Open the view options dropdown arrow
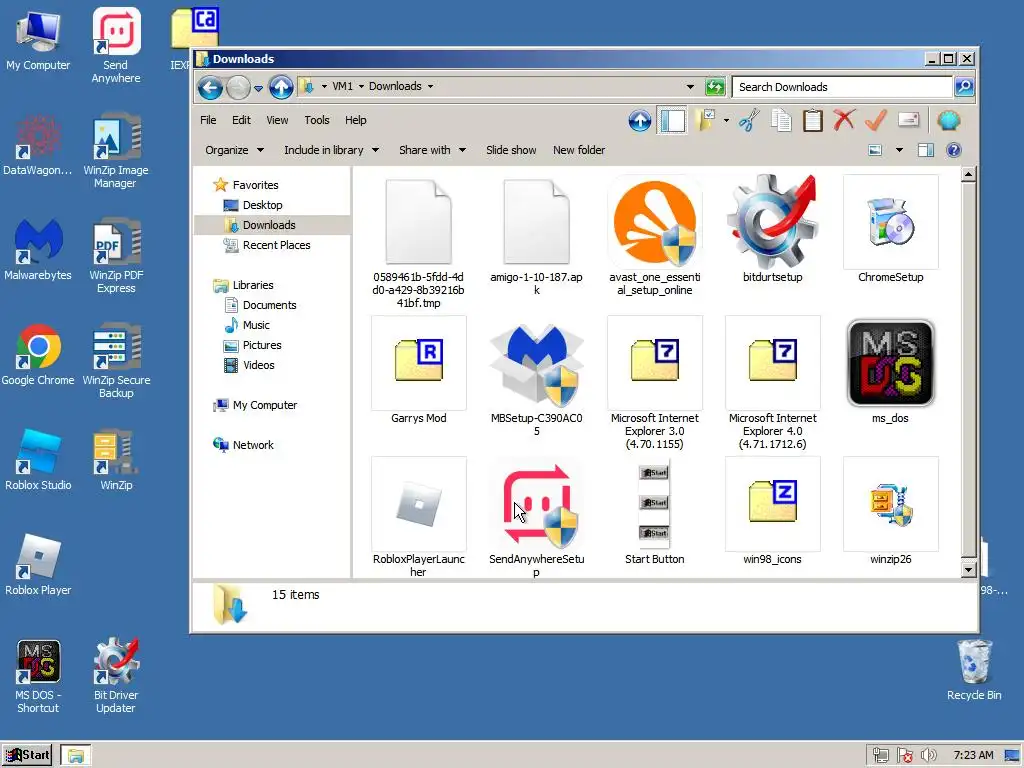This screenshot has width=1024, height=768. click(x=899, y=150)
